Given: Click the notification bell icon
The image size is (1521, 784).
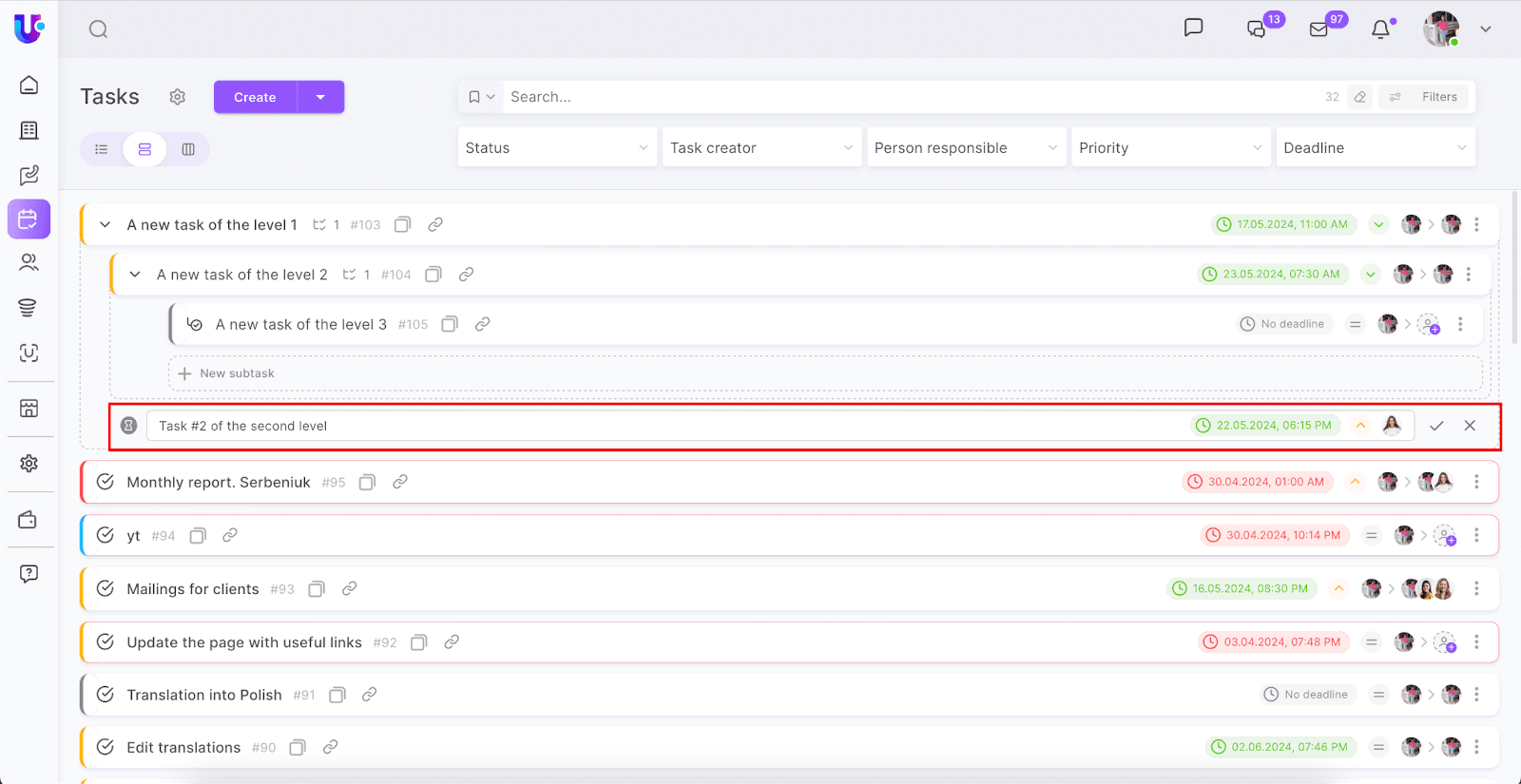Looking at the screenshot, I should coord(1380,29).
